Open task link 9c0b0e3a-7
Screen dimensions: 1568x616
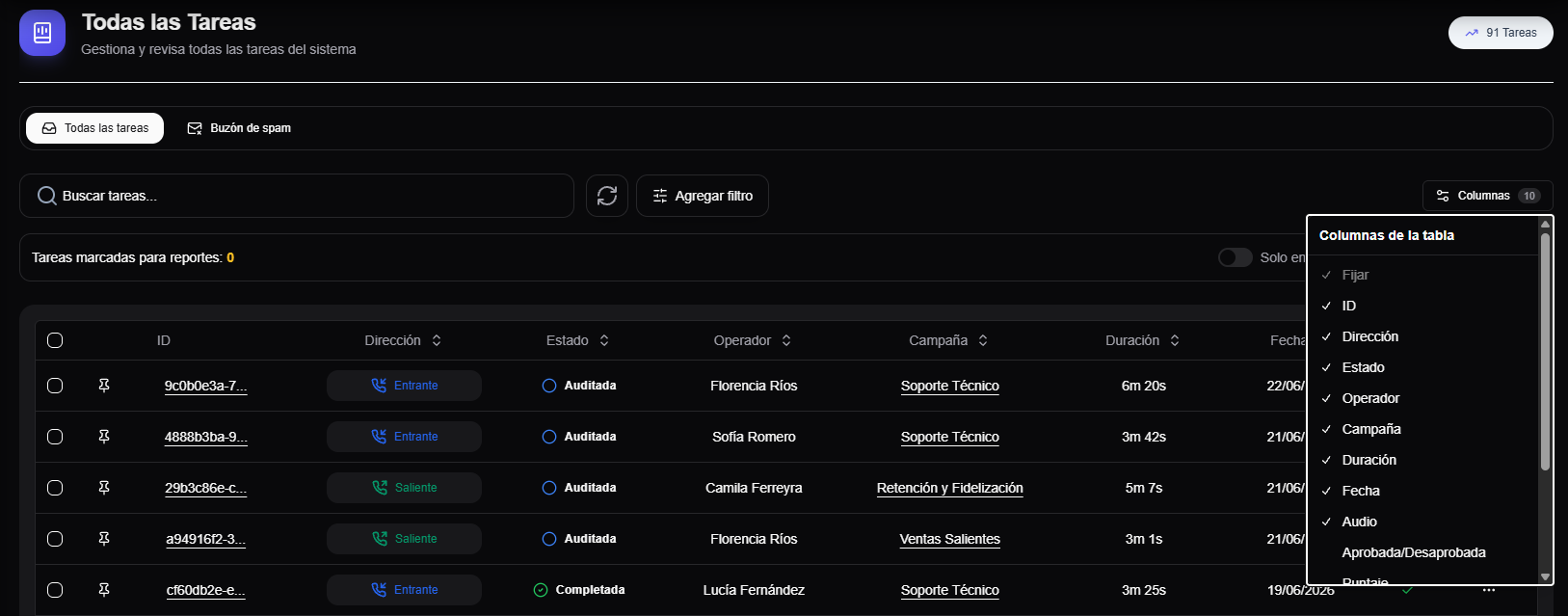coord(206,386)
